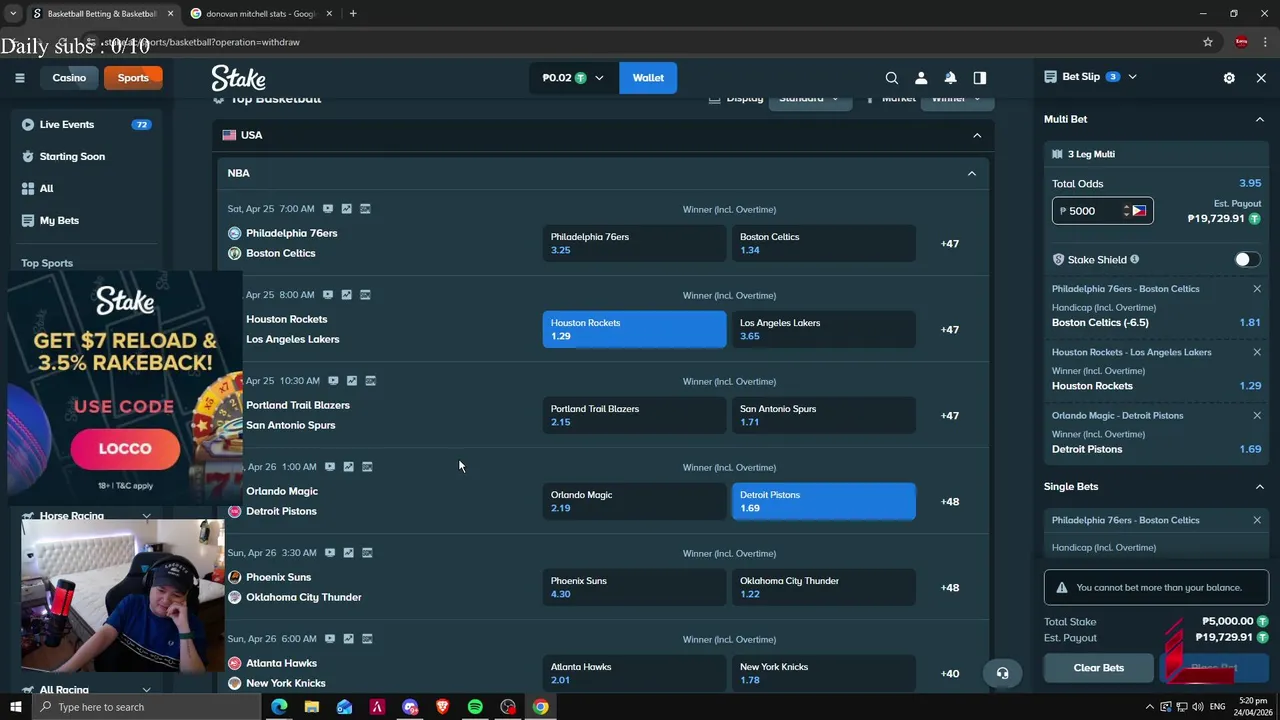Open stats chart icon for Suns vs Thunder

click(348, 553)
